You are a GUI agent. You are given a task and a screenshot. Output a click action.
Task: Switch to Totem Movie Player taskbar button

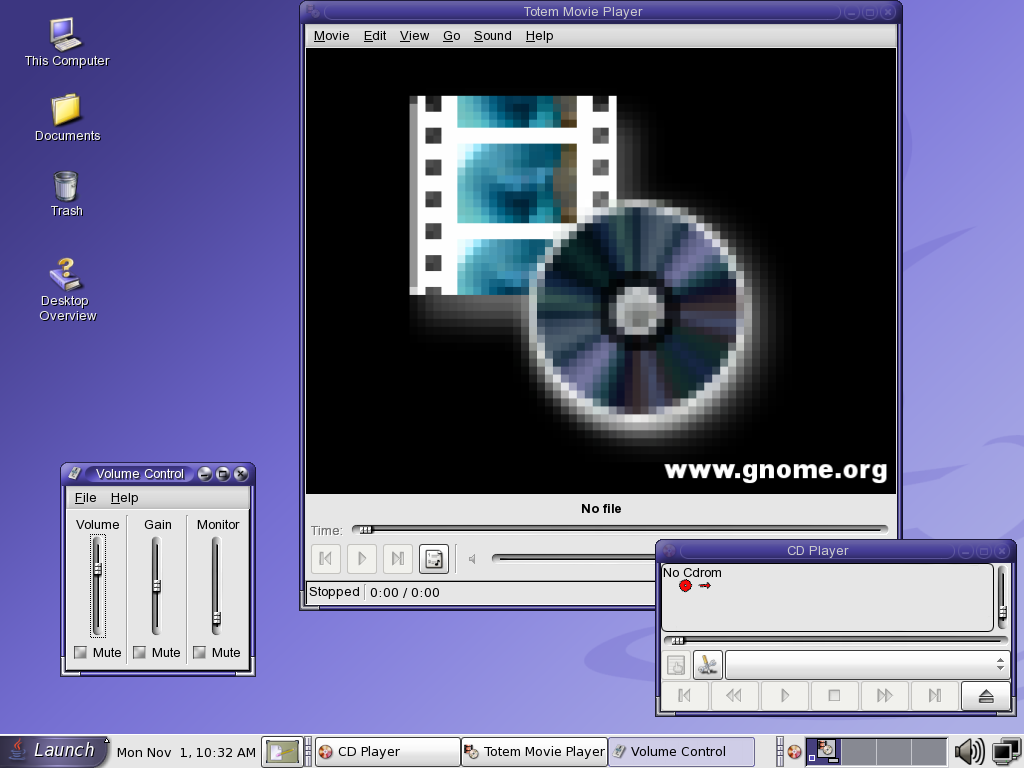(534, 752)
